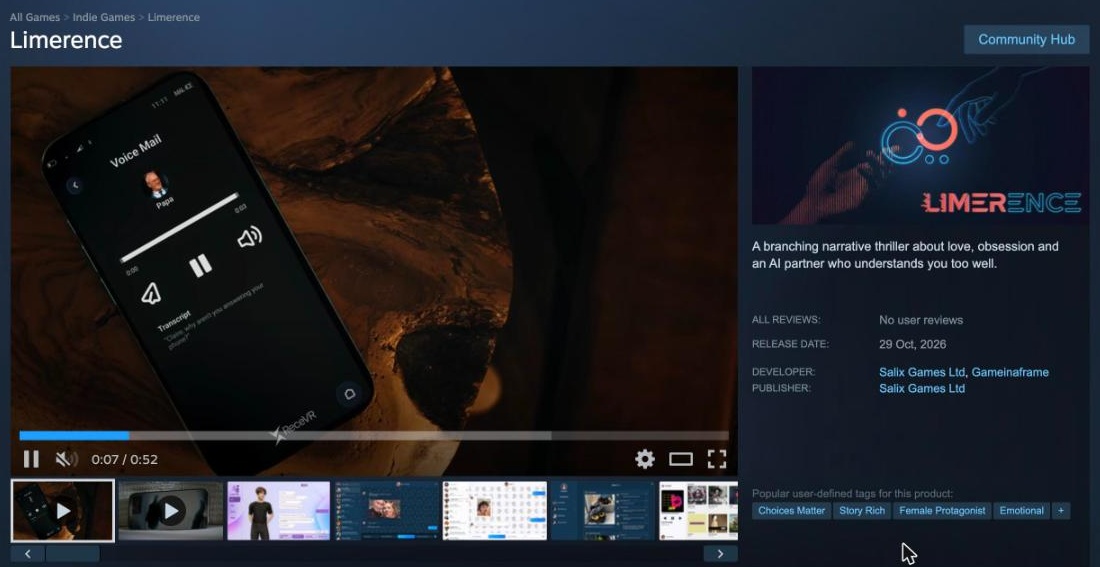Open the sixth messaging screenshot thumbnail
Screen dimensions: 1100x567
pos(603,510)
